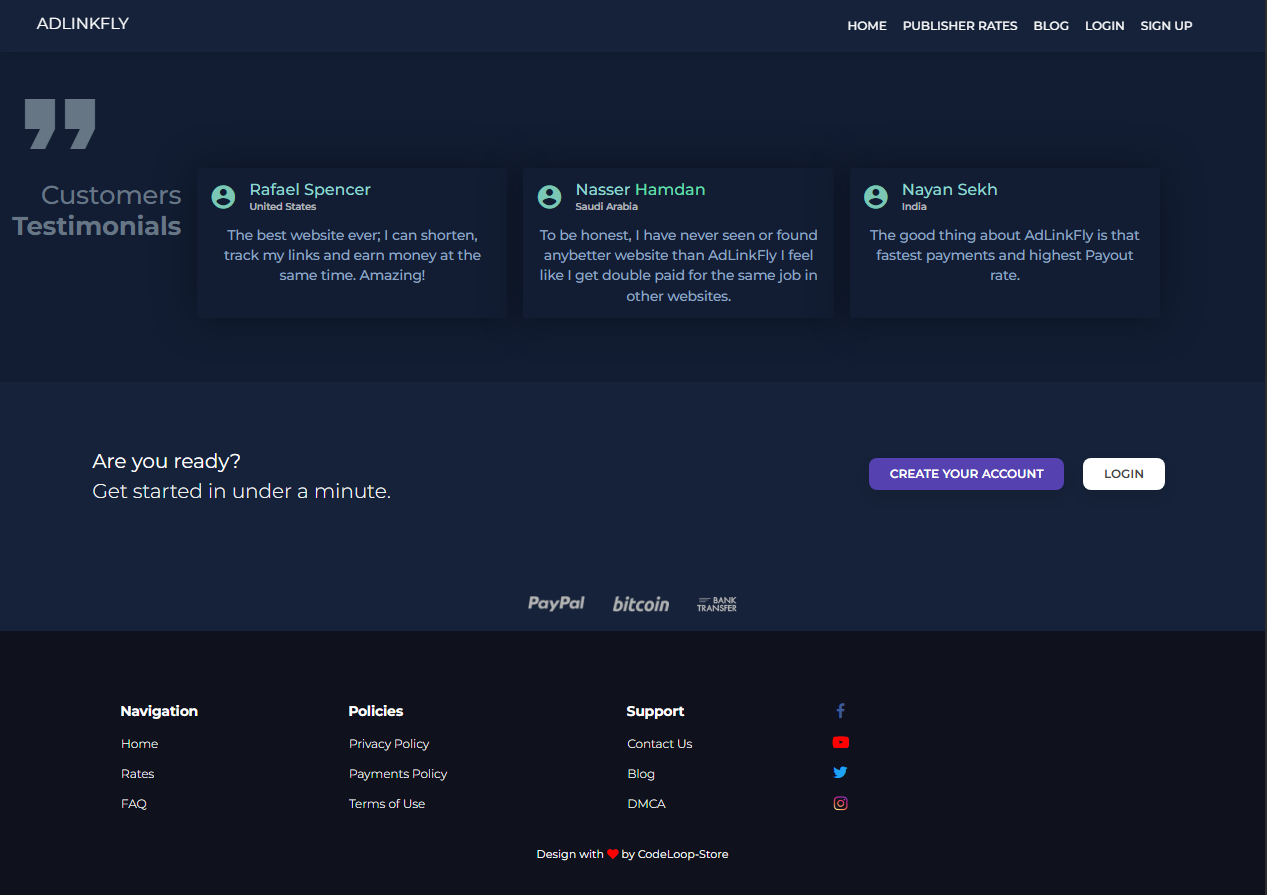Click the 'fastest payments' testimonial text
1267x895 pixels.
click(1005, 255)
